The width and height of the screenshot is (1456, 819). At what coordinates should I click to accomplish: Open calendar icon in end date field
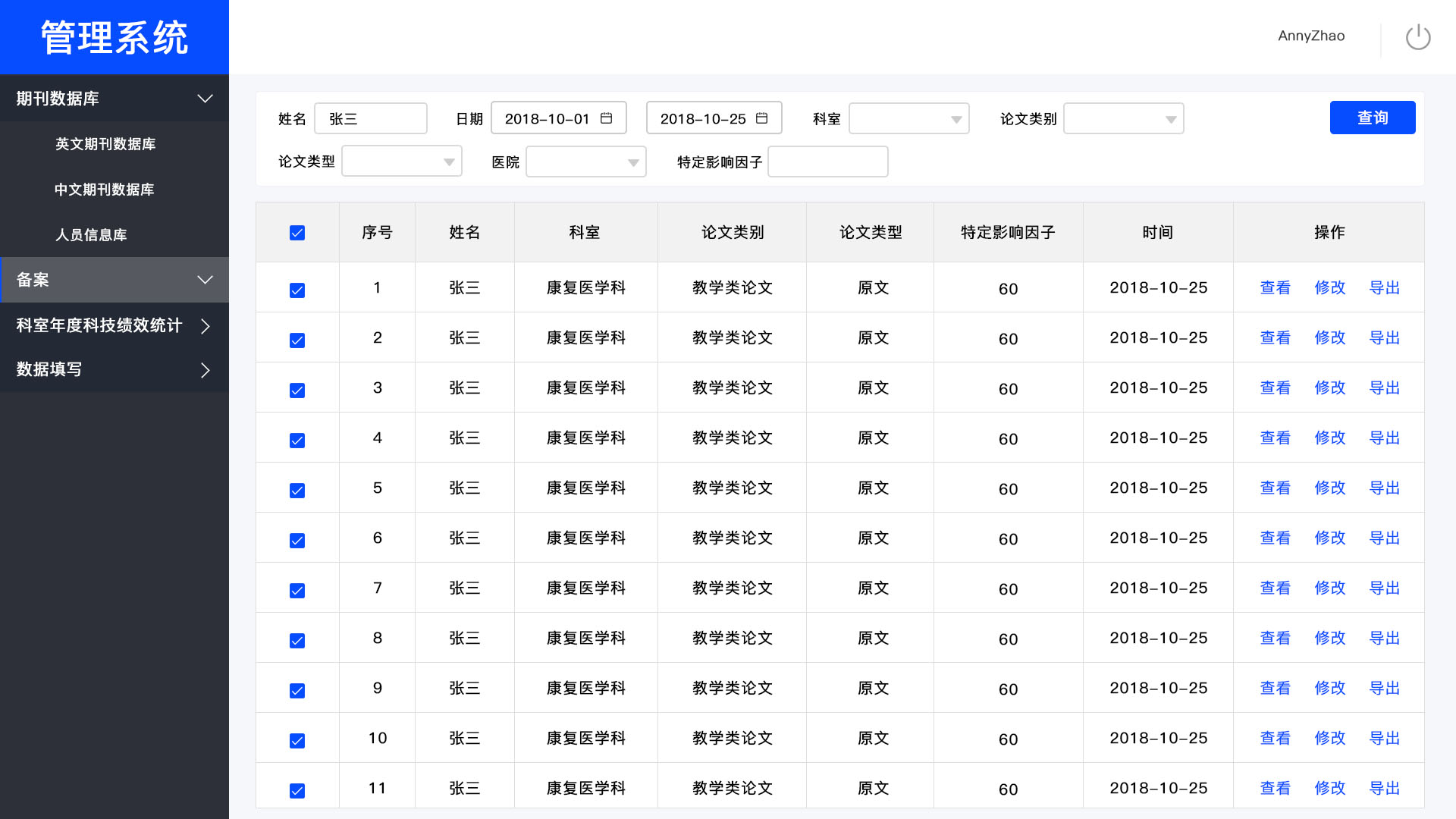click(x=761, y=118)
